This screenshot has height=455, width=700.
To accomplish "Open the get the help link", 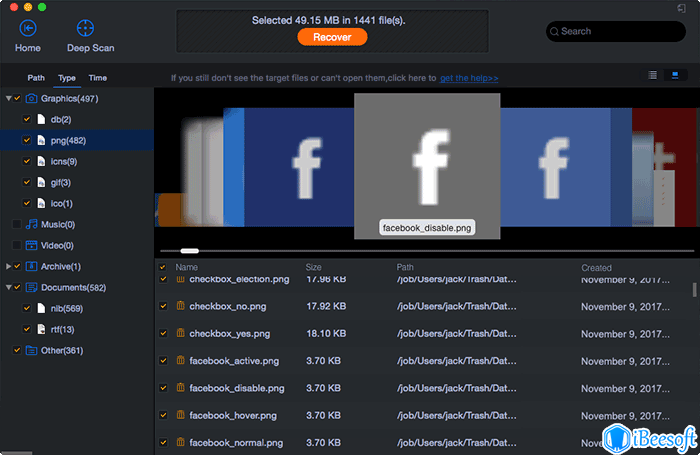I will (469, 78).
